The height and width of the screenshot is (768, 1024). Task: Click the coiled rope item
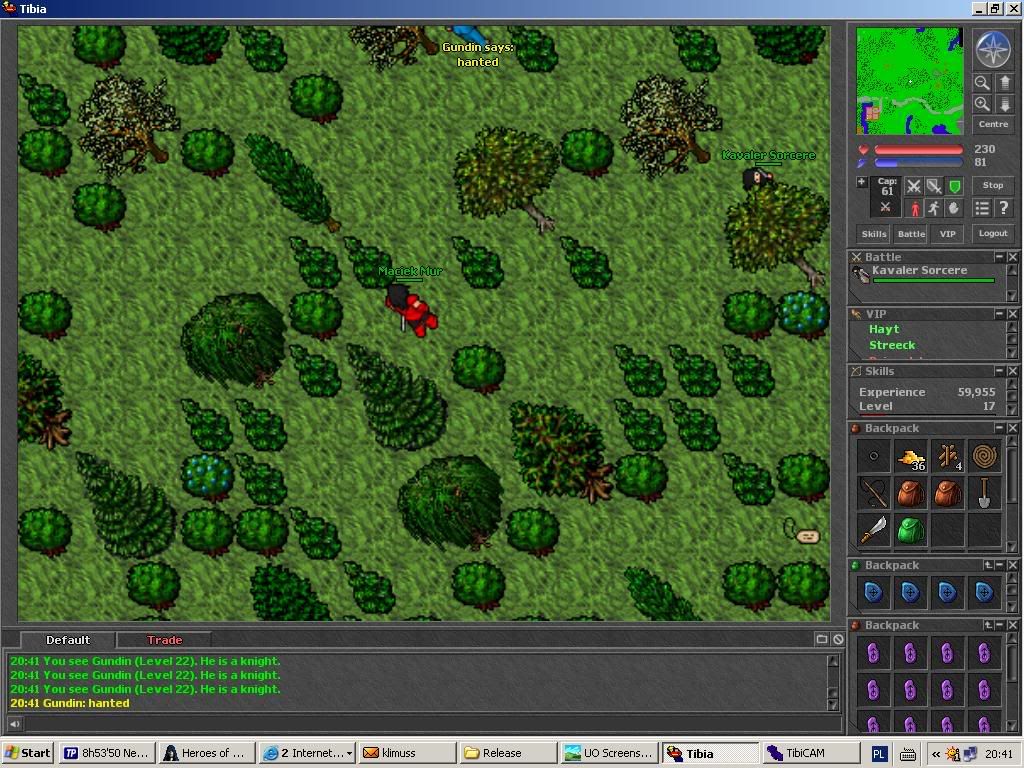point(985,456)
